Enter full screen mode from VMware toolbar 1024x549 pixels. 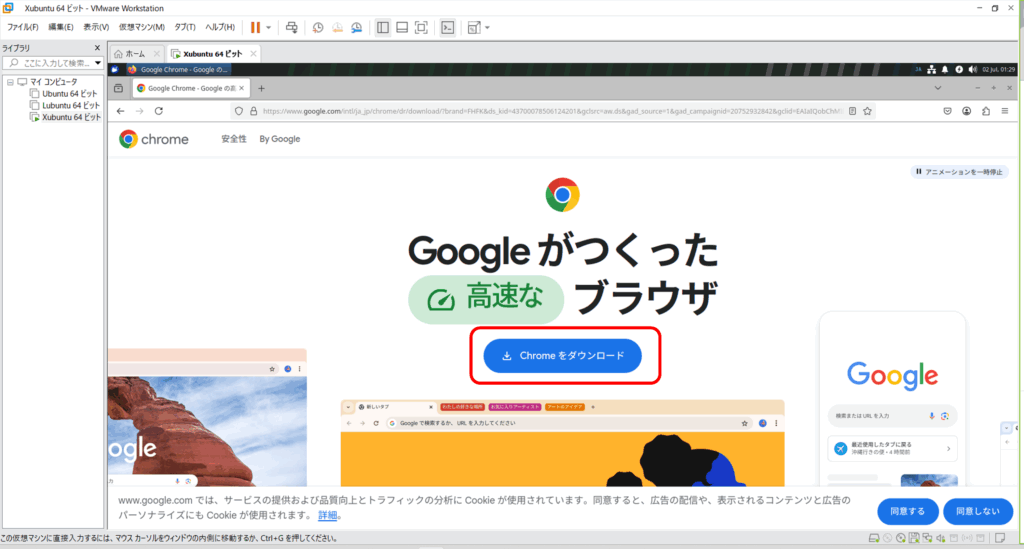point(421,27)
